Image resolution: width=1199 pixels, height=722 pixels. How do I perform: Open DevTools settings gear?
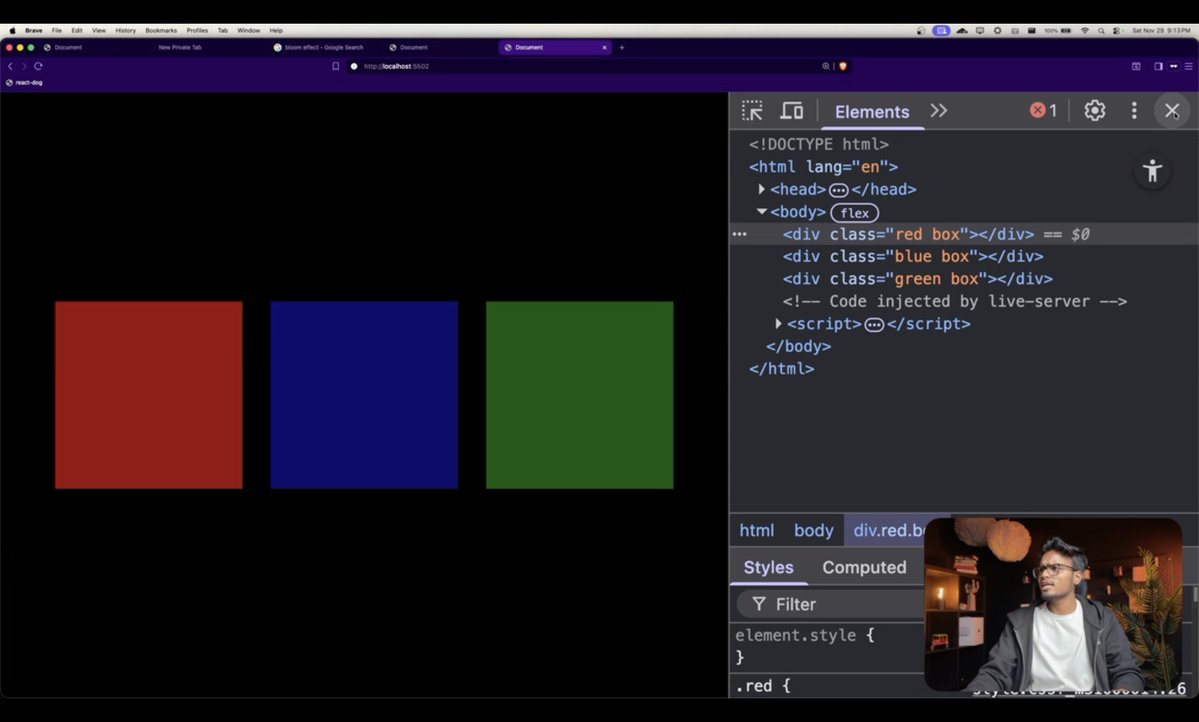tap(1094, 111)
